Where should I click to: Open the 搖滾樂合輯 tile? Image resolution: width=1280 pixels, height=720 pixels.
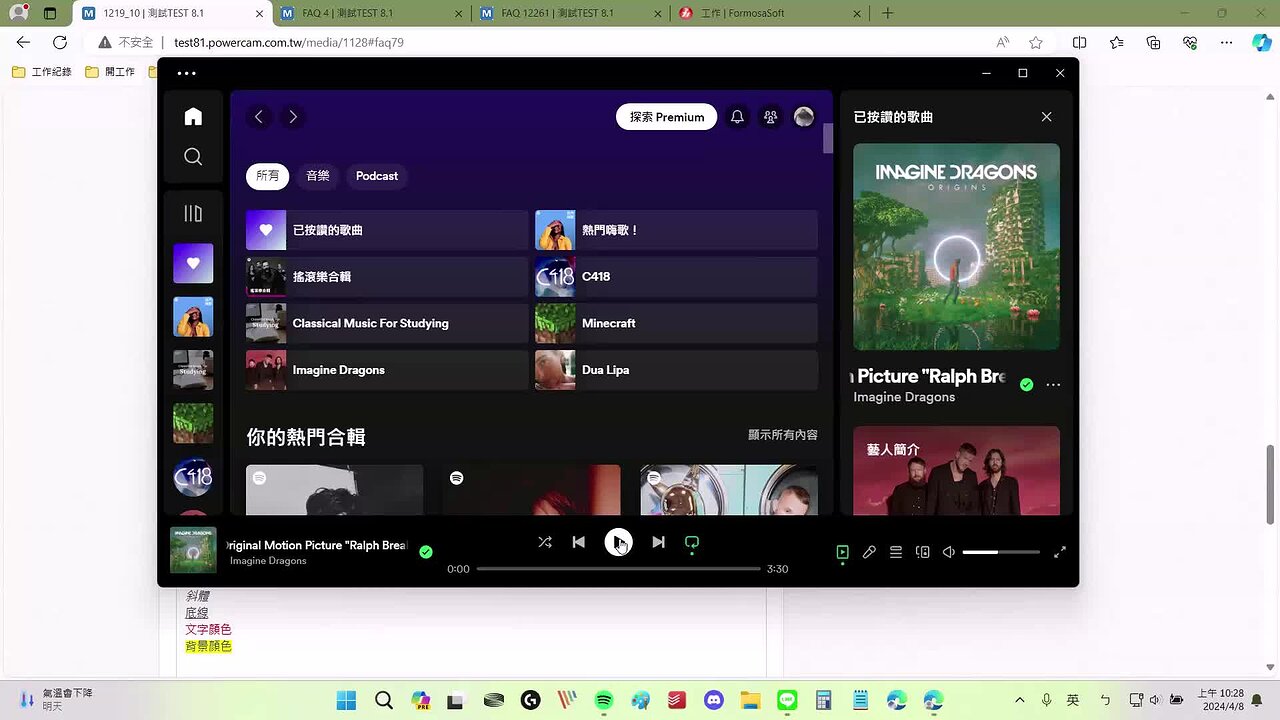click(x=387, y=277)
